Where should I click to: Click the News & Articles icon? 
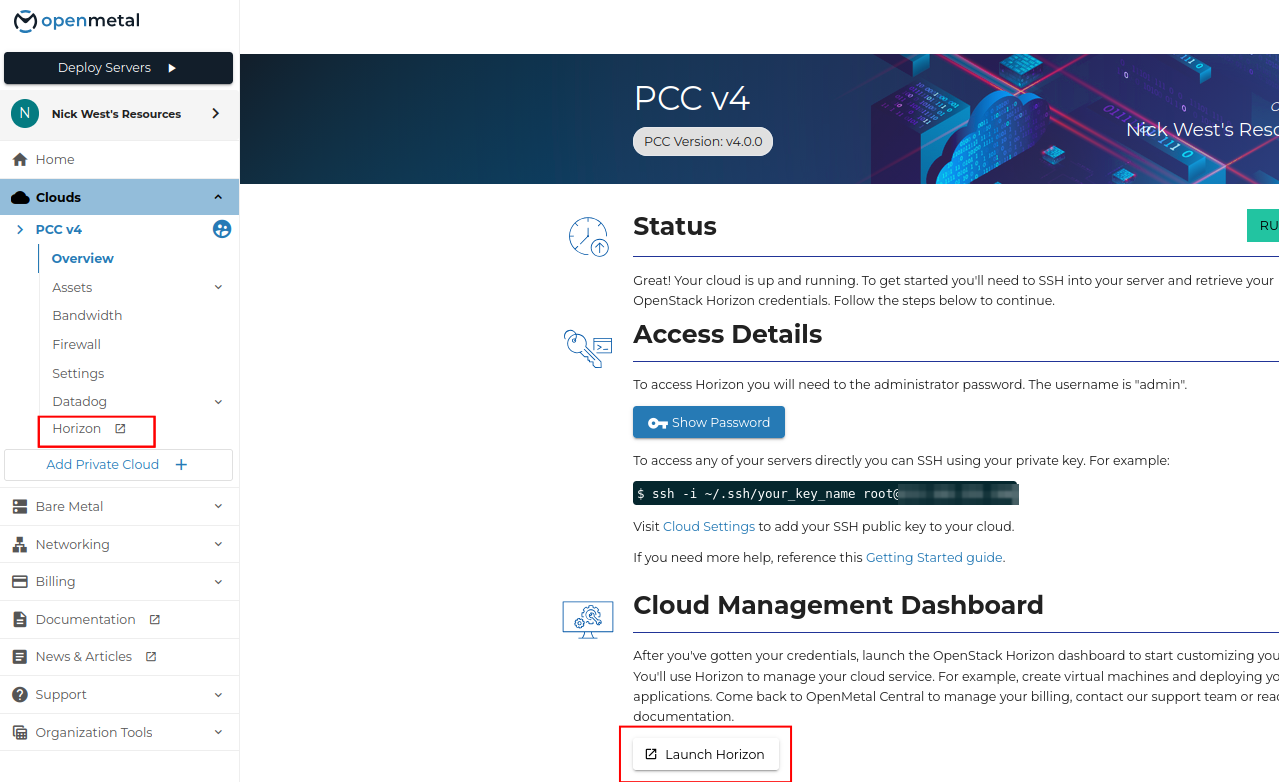19,657
